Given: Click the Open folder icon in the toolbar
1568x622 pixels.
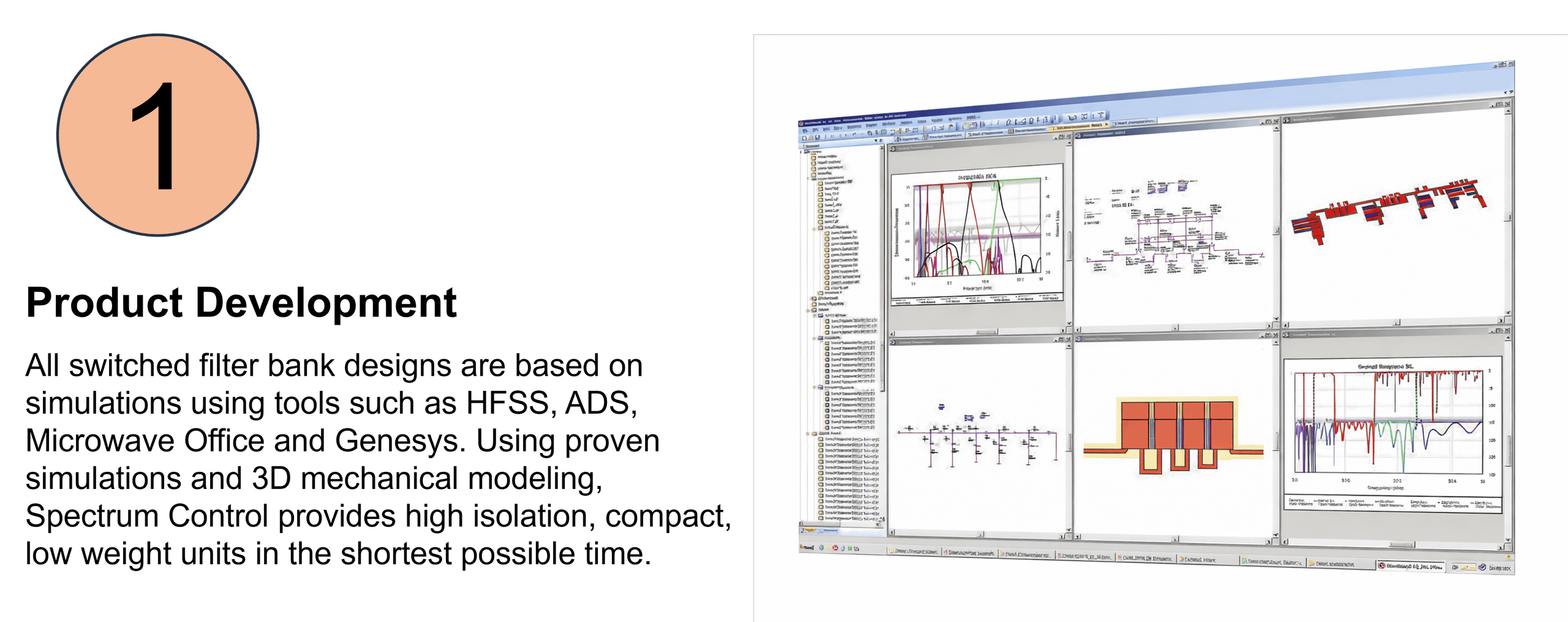Looking at the screenshot, I should (811, 138).
